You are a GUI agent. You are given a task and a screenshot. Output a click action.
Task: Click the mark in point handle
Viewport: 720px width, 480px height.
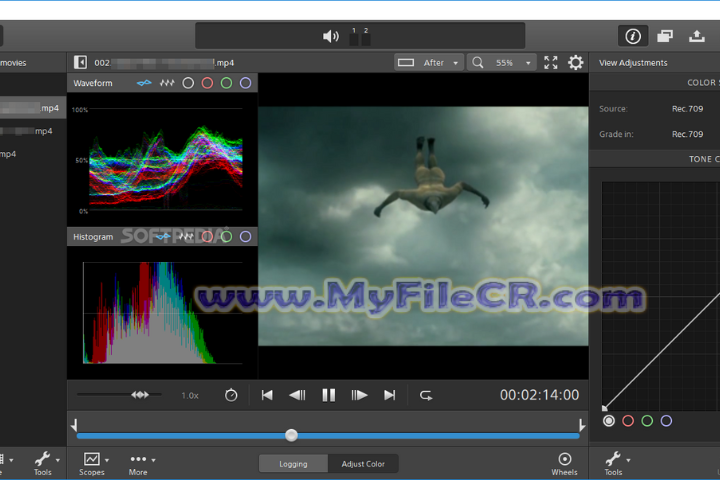pos(74,425)
